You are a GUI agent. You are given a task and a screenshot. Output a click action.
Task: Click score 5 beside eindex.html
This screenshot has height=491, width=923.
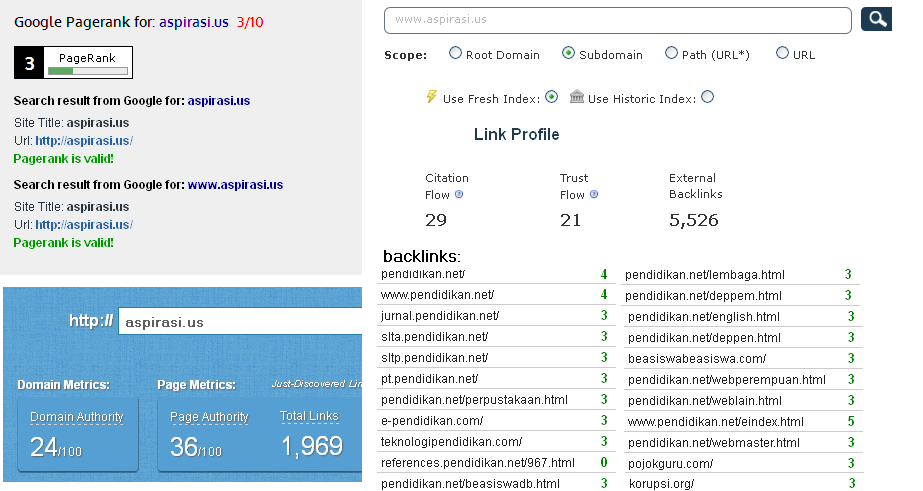[851, 422]
